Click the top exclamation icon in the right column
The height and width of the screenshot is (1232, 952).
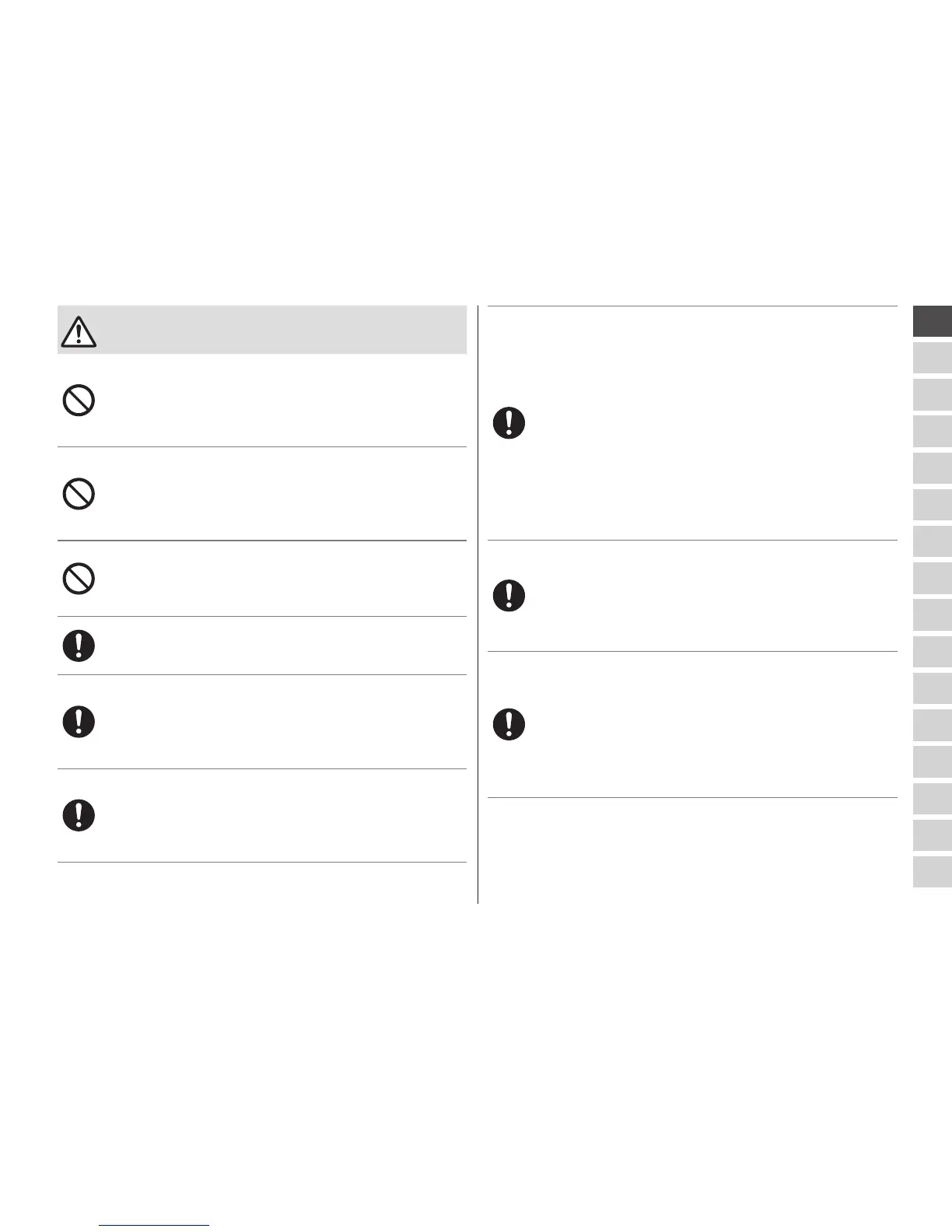pos(509,423)
